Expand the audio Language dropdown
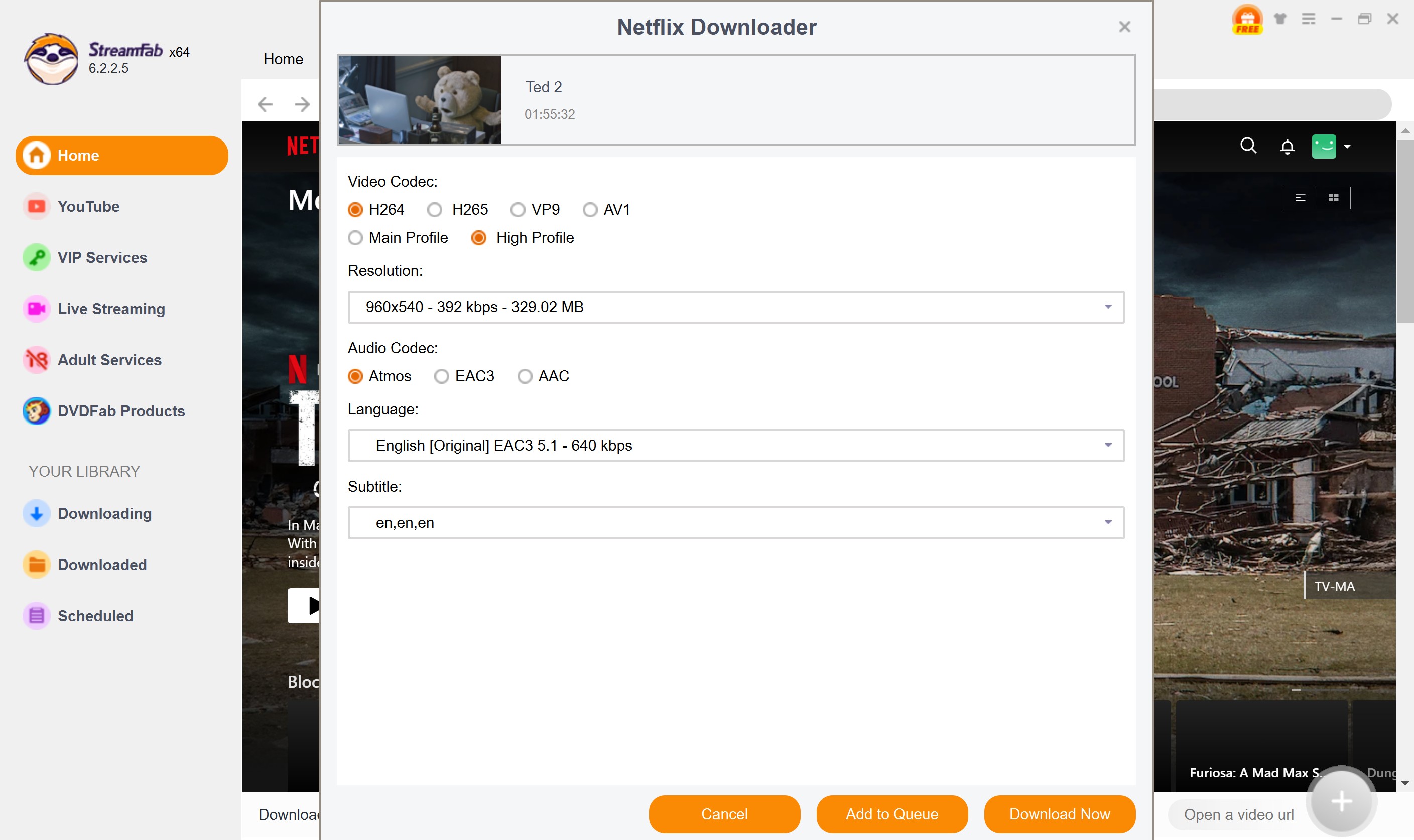This screenshot has height=840, width=1414. (x=736, y=446)
